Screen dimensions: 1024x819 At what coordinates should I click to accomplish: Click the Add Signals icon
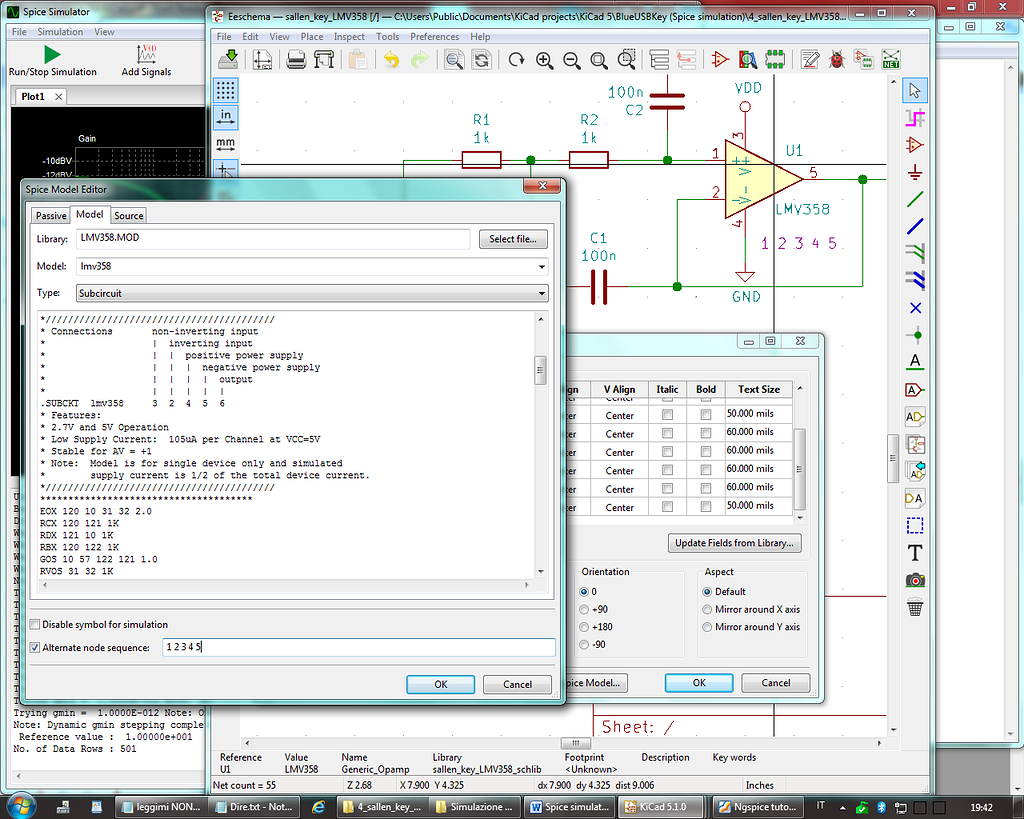[146, 54]
